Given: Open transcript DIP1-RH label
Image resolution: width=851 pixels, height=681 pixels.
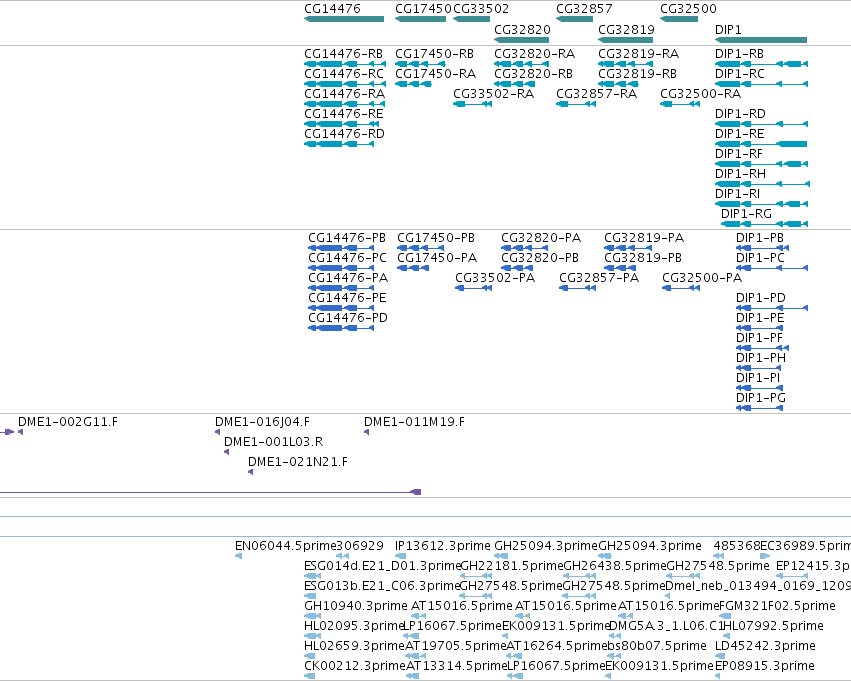Looking at the screenshot, I should pos(740,174).
